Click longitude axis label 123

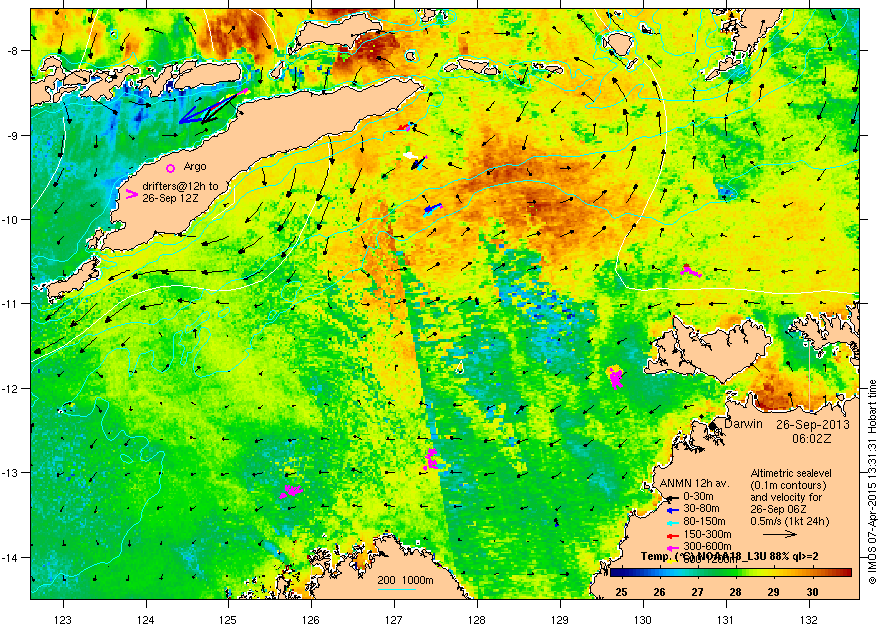click(63, 620)
